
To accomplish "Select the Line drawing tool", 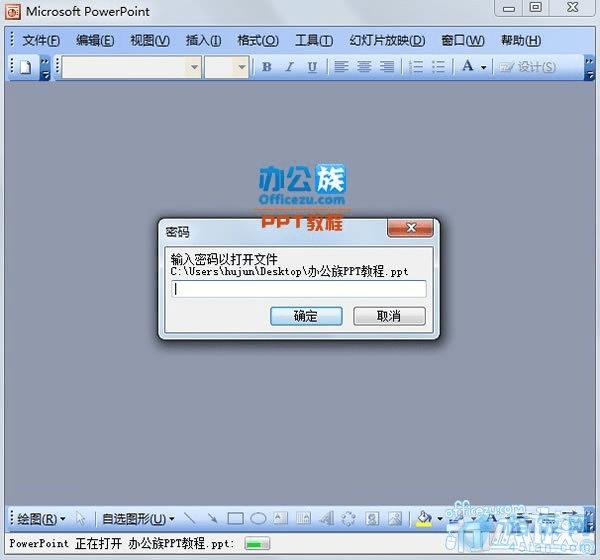I will (x=190, y=519).
